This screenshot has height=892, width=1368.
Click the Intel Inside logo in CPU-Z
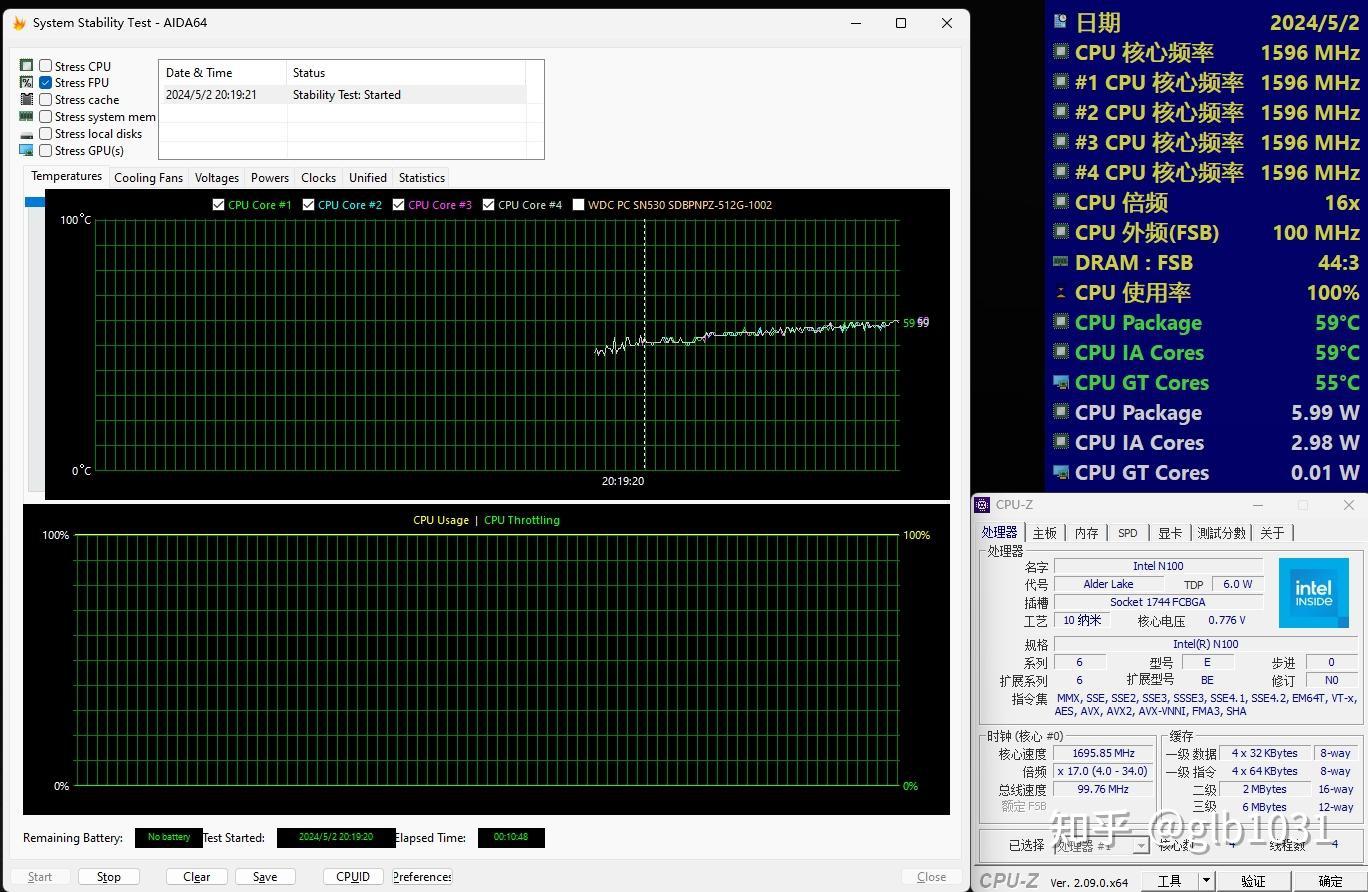tap(1313, 593)
